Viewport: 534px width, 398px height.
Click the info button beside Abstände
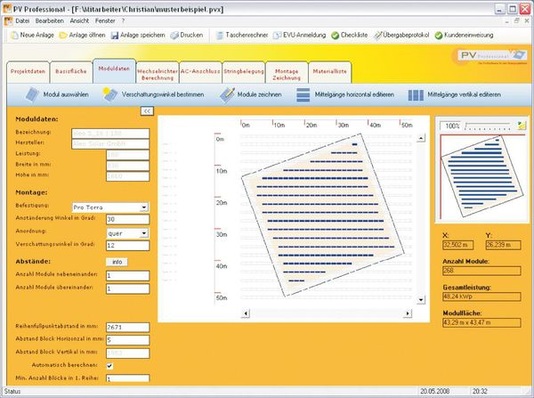pyautogui.click(x=117, y=262)
